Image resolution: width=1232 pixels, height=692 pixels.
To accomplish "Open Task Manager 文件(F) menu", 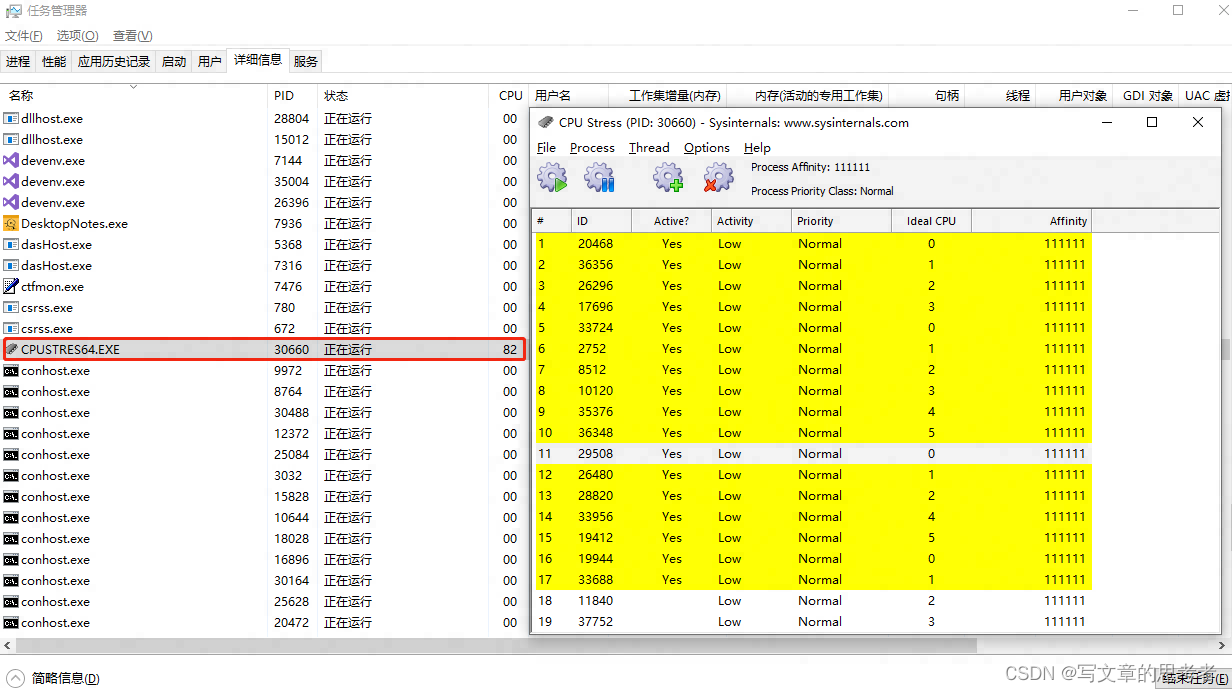I will coord(24,35).
